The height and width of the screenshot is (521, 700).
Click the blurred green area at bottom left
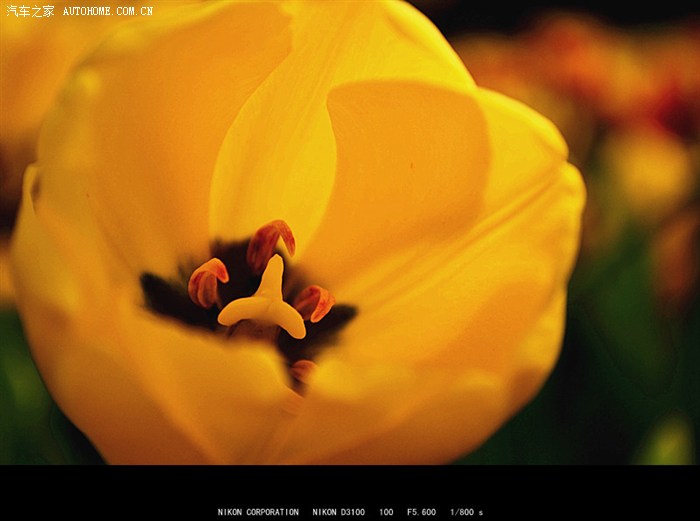coord(25,400)
